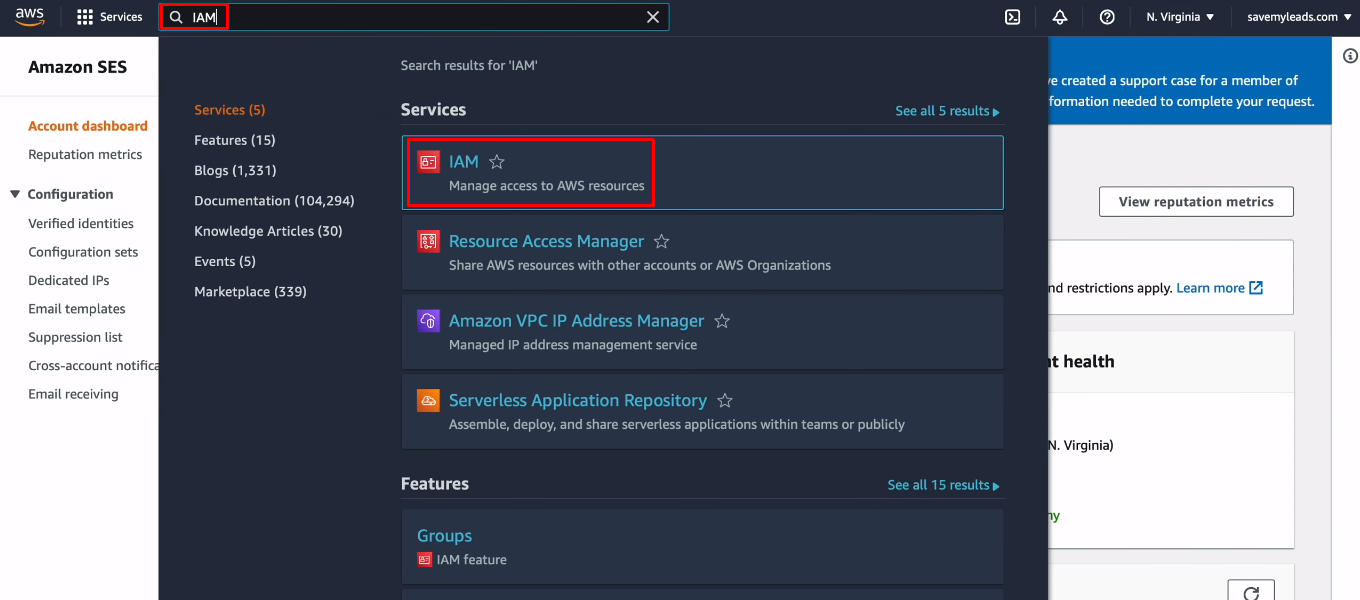Collapse the Configuration section
Viewport: 1360px width, 600px height.
point(15,194)
